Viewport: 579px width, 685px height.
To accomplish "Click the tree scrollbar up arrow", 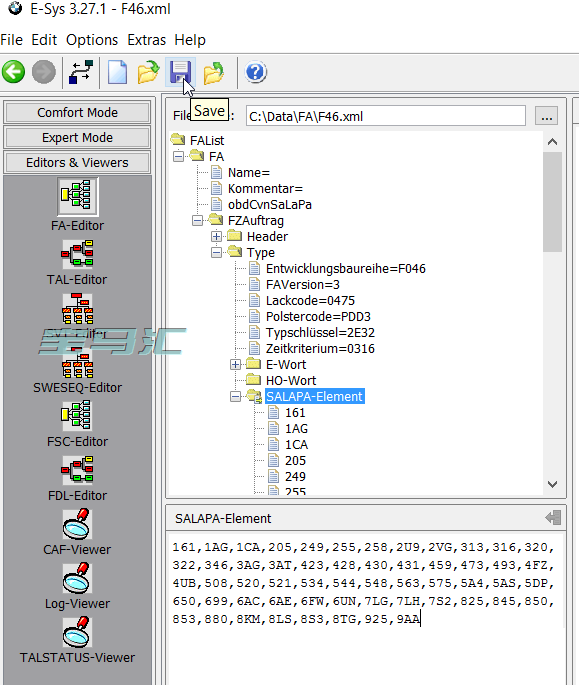I will pos(552,142).
